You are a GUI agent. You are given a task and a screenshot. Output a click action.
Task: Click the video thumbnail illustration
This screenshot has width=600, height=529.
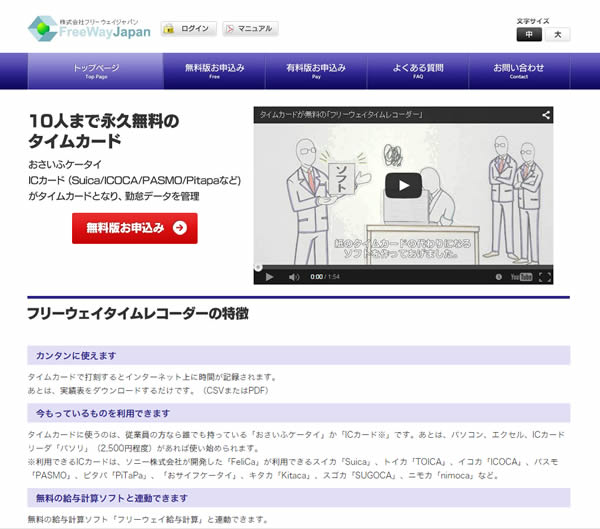pos(403,193)
